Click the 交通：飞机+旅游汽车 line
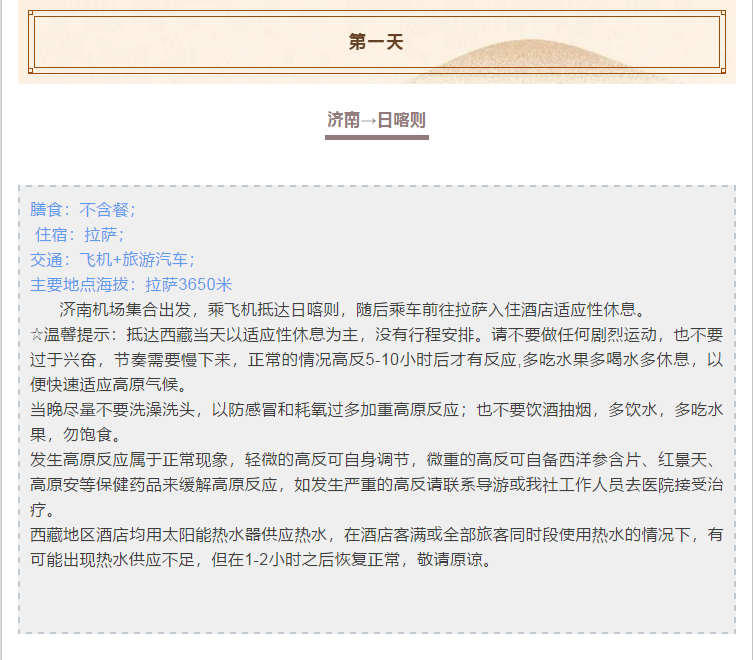753x660 pixels. point(113,260)
